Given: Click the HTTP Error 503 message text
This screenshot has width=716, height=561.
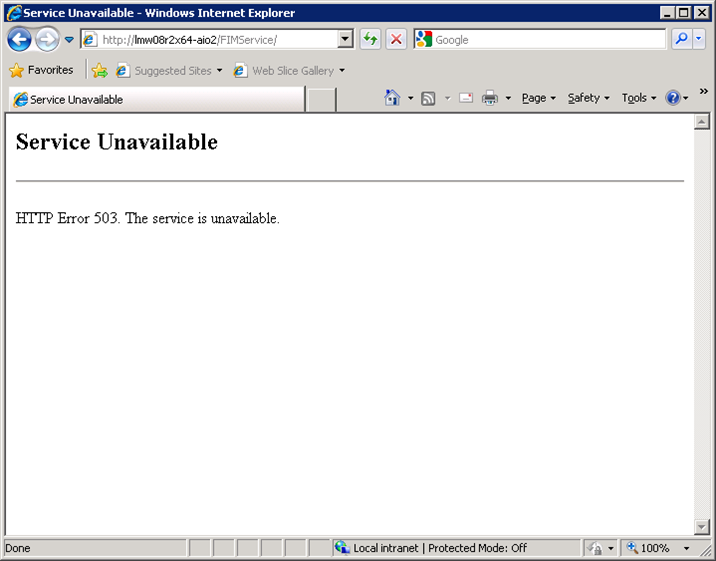Looking at the screenshot, I should (x=147, y=218).
